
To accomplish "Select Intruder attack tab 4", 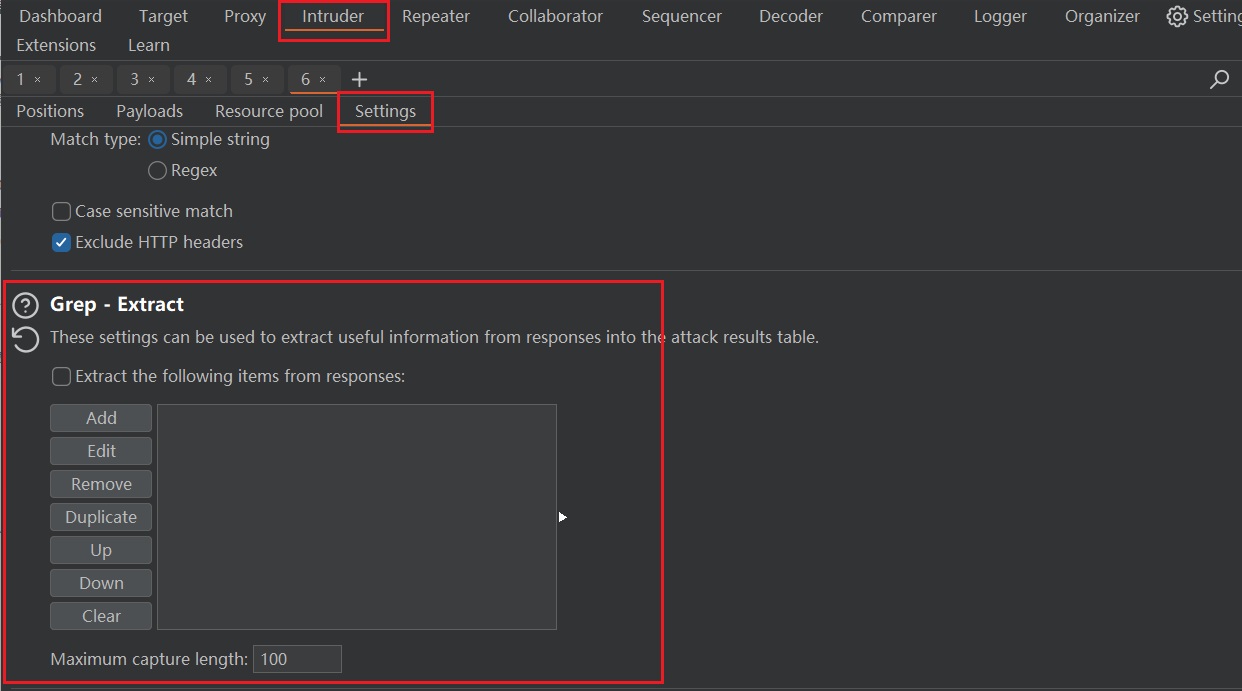I will coord(191,79).
